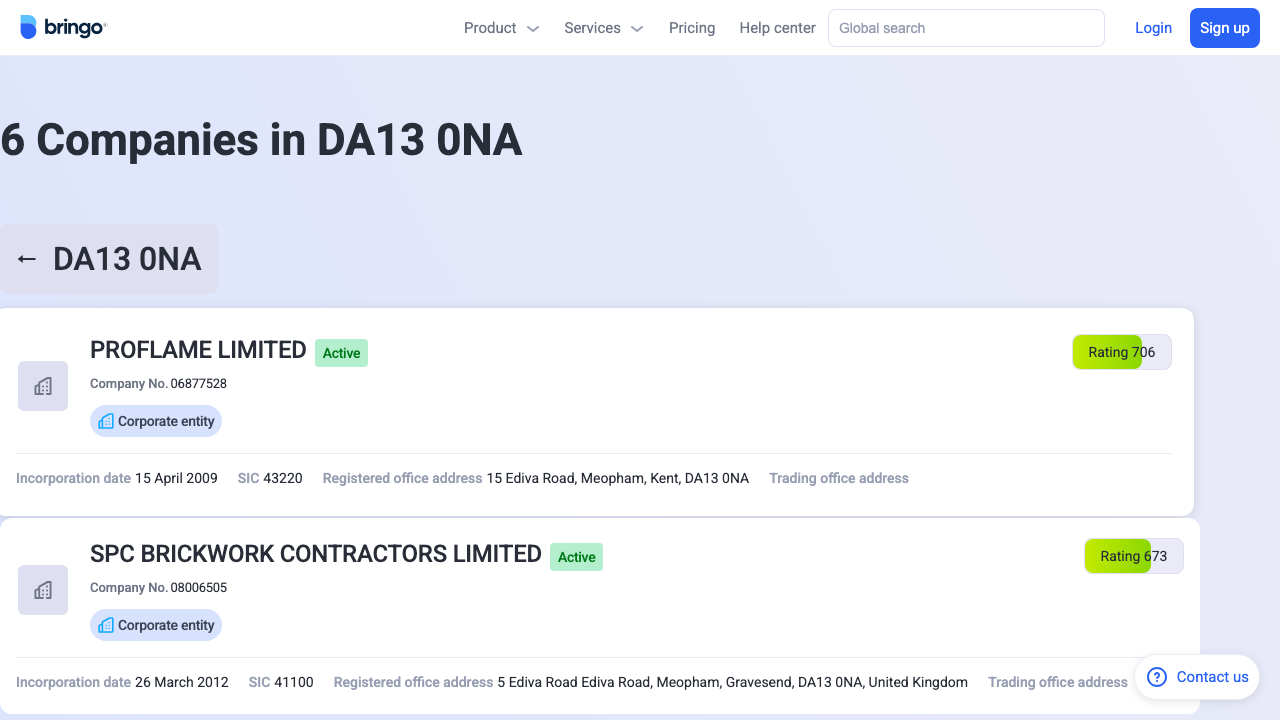This screenshot has height=720, width=1280.
Task: Expand the Product dropdown menu
Action: coord(500,28)
